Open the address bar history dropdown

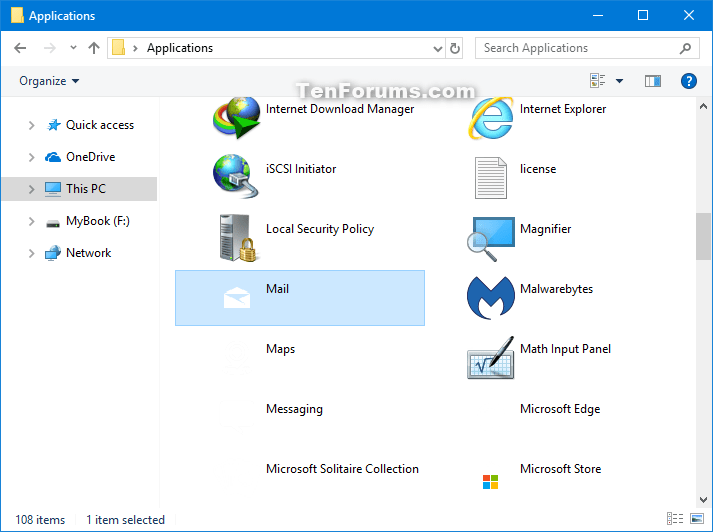tap(437, 48)
